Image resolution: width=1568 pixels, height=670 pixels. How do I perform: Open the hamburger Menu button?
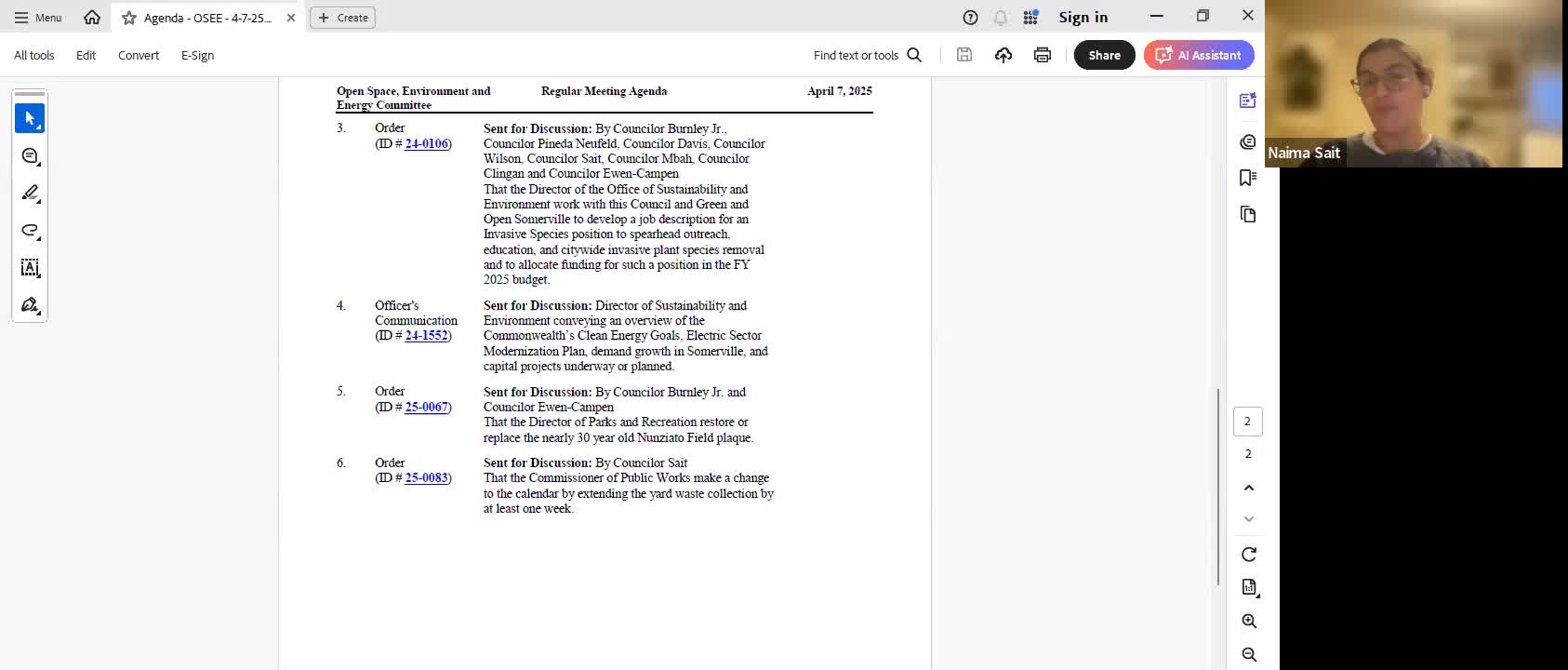[38, 18]
